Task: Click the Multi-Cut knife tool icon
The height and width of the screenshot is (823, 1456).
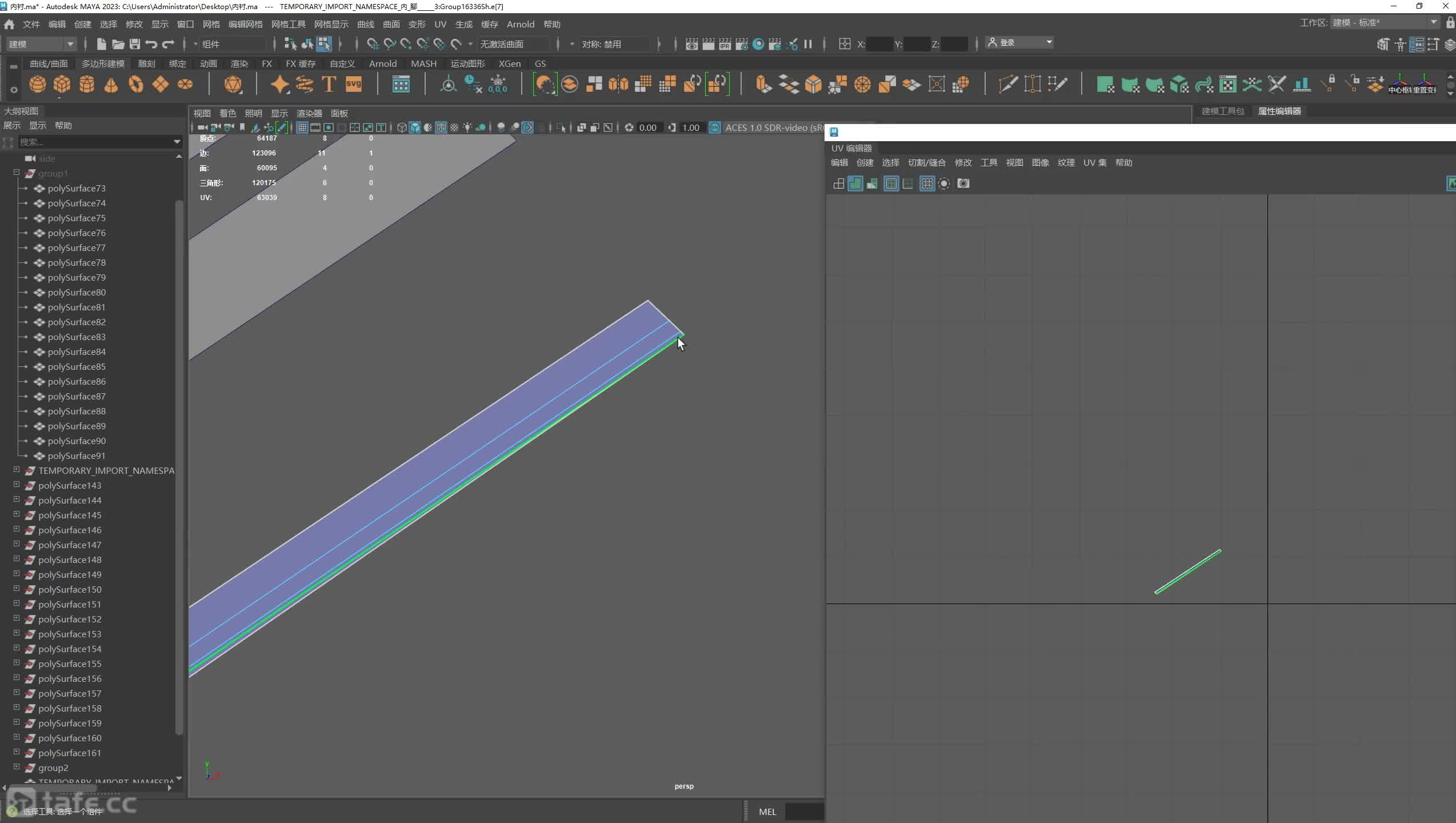Action: pyautogui.click(x=1008, y=85)
